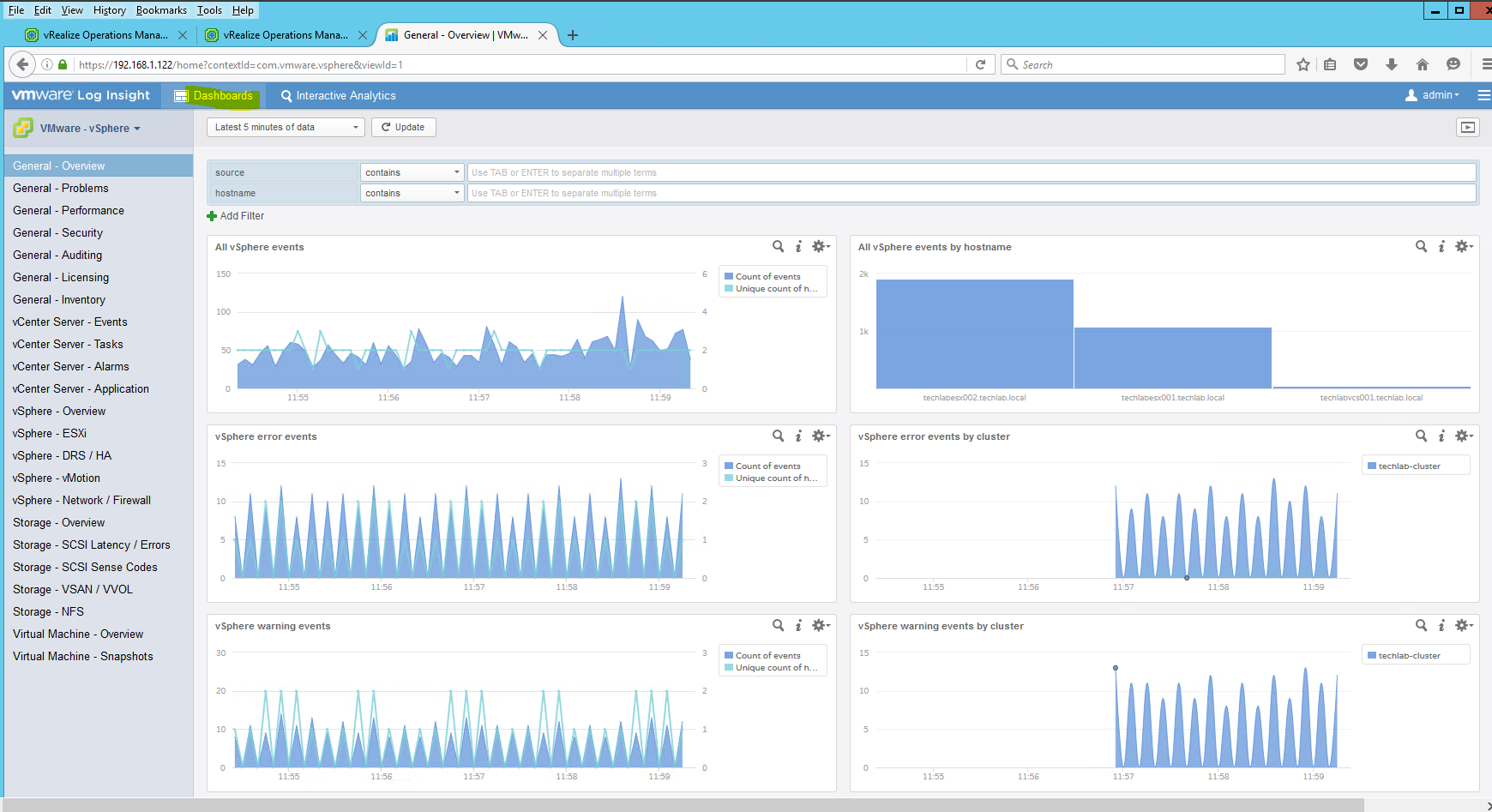Open gear menu of warning events by cluster
The width and height of the screenshot is (1492, 812).
click(1464, 625)
